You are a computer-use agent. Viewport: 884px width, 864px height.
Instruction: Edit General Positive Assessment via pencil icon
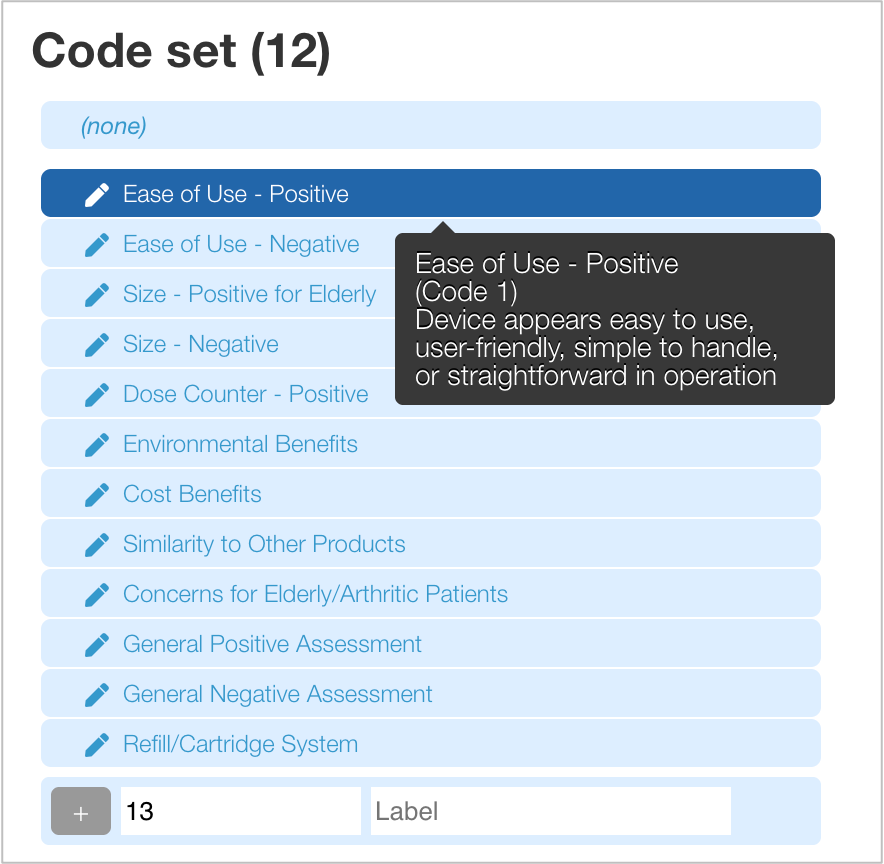(96, 645)
